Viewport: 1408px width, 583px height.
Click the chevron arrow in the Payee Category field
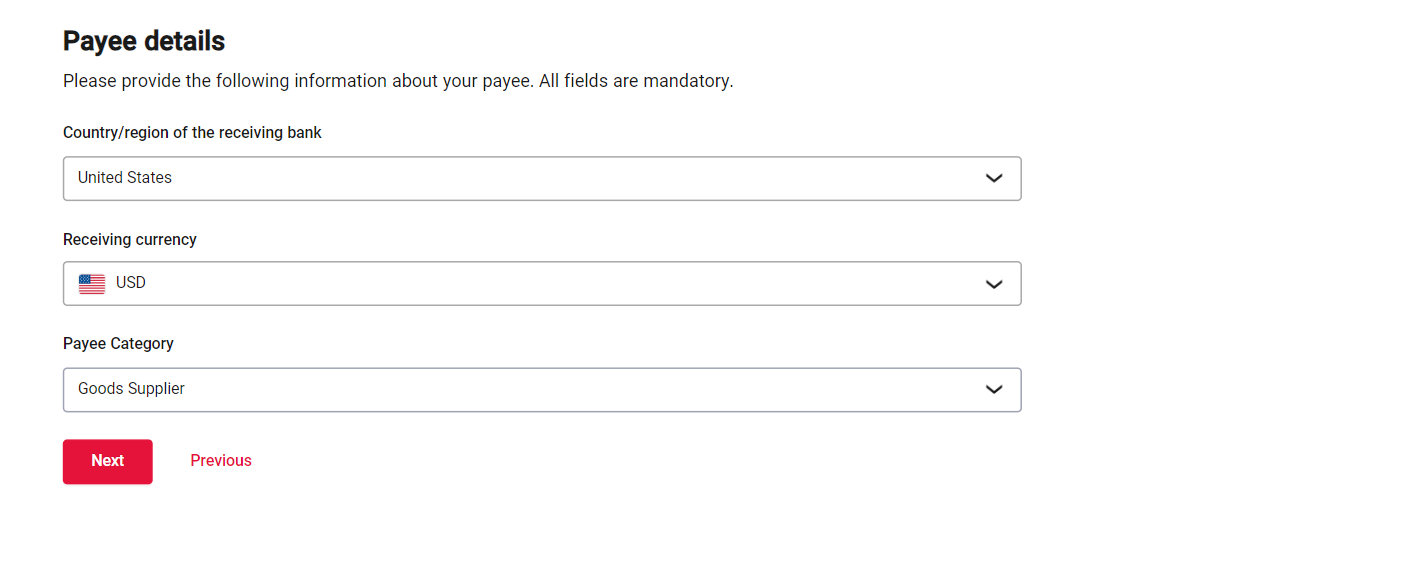(993, 389)
